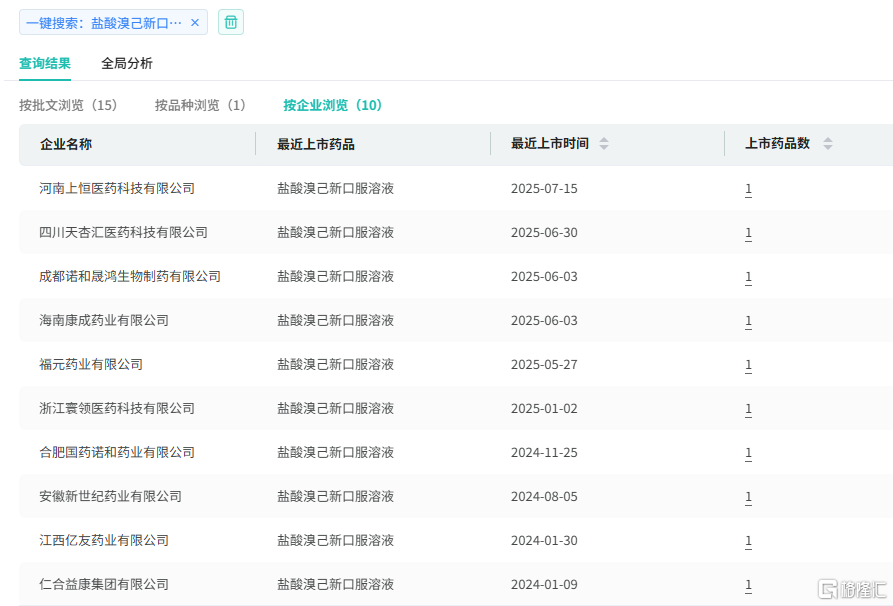The image size is (893, 606).
Task: Open drug count link for 成都诺和晟鸿生物制药有限公司
Action: coord(748,277)
